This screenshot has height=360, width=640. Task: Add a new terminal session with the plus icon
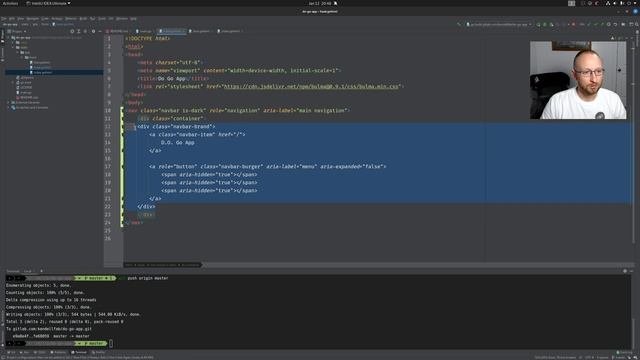pyautogui.click(x=41, y=271)
